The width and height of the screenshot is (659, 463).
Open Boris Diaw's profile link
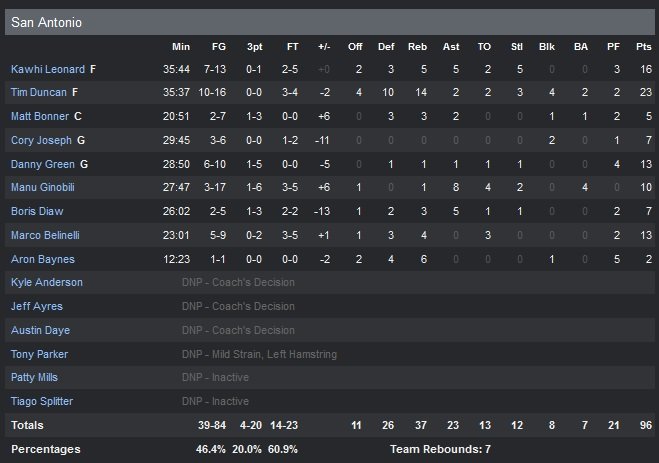(35, 211)
